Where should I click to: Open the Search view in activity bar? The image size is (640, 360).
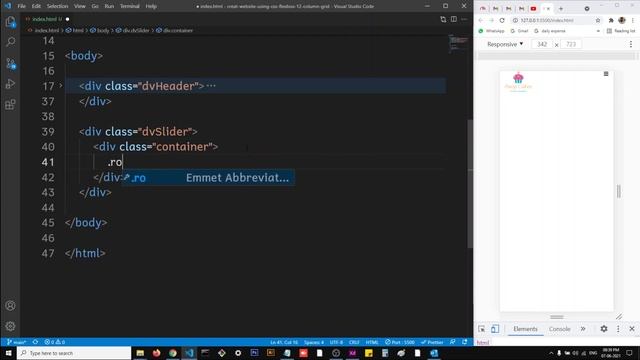[11, 42]
